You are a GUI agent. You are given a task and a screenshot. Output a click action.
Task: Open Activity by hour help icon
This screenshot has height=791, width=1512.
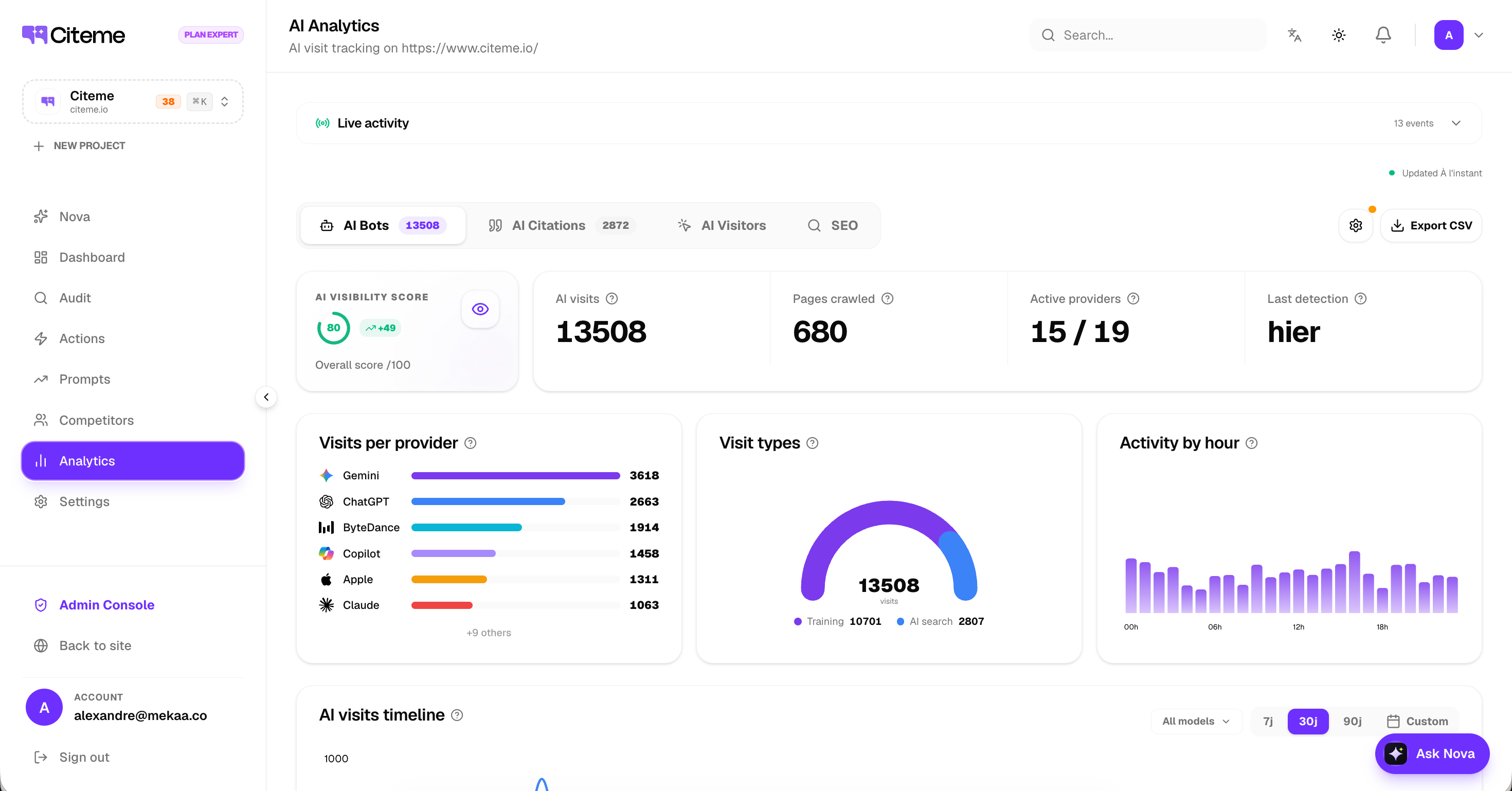(1251, 443)
